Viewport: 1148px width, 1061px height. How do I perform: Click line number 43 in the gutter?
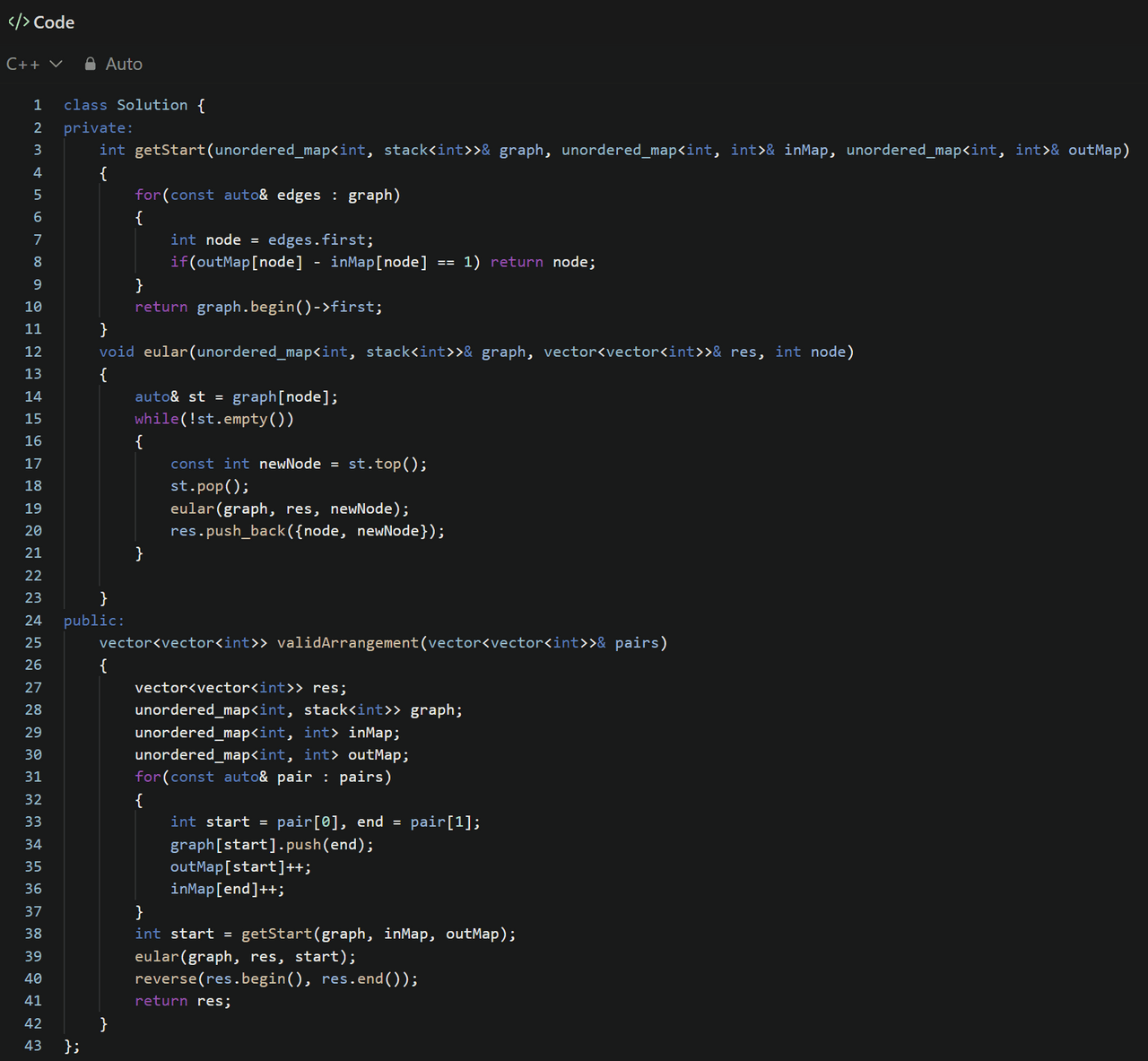click(x=33, y=1046)
